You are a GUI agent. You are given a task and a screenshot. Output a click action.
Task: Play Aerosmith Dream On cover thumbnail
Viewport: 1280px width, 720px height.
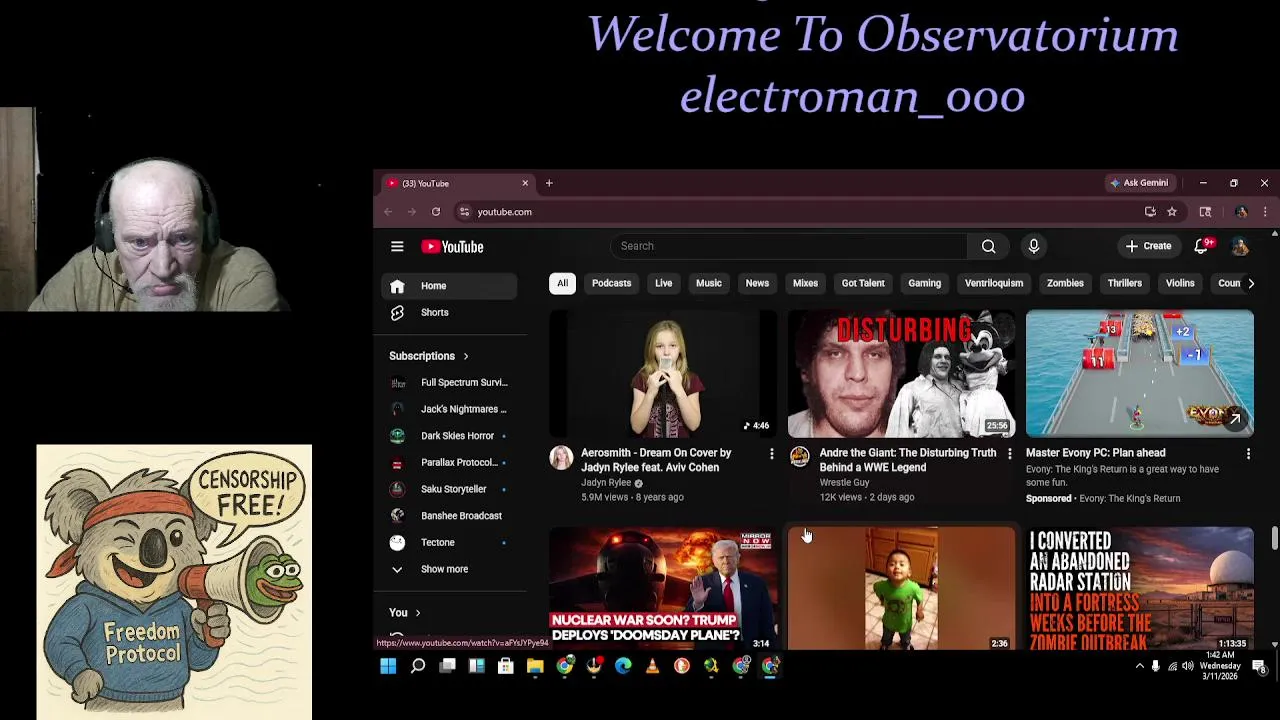pyautogui.click(x=663, y=374)
